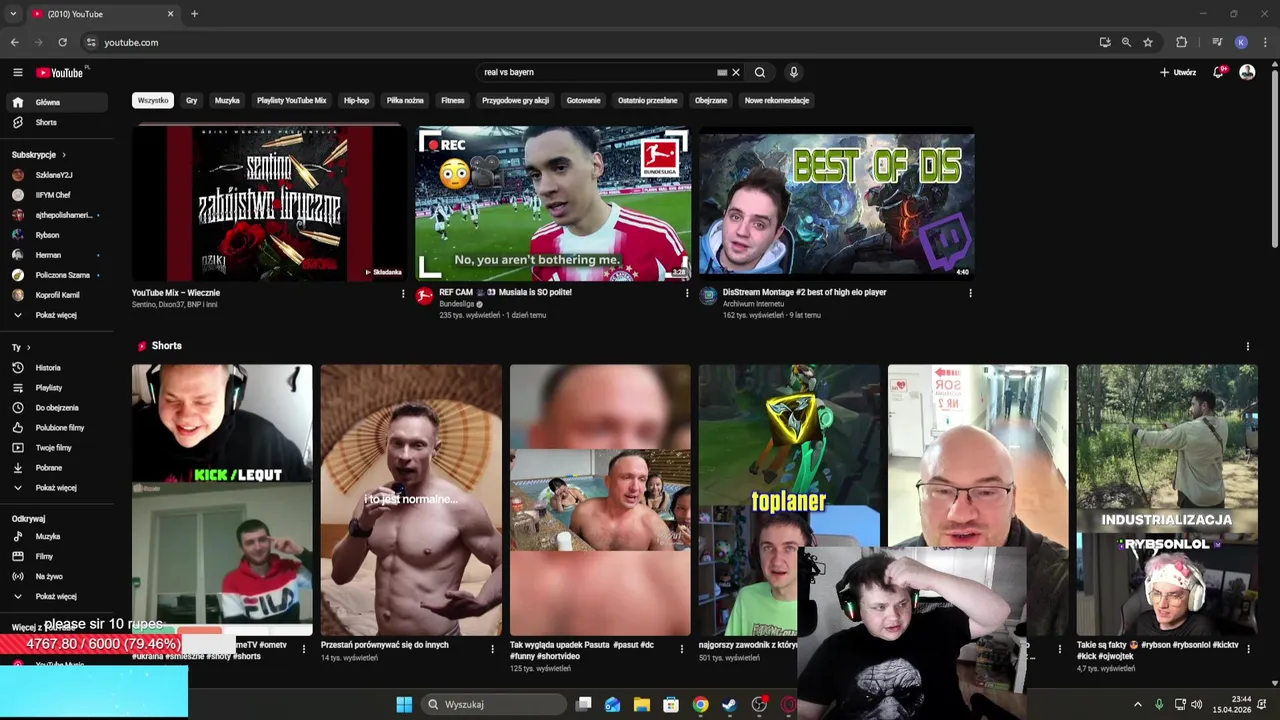1280x720 pixels.
Task: Expand Pokaż więcej below Koprofil Kamil
Action: [57, 315]
